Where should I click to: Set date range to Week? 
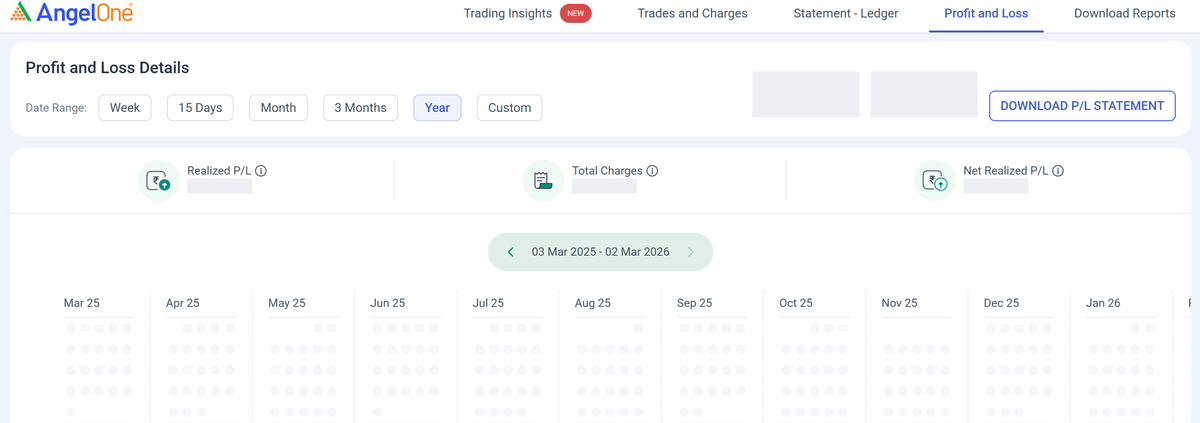click(125, 107)
